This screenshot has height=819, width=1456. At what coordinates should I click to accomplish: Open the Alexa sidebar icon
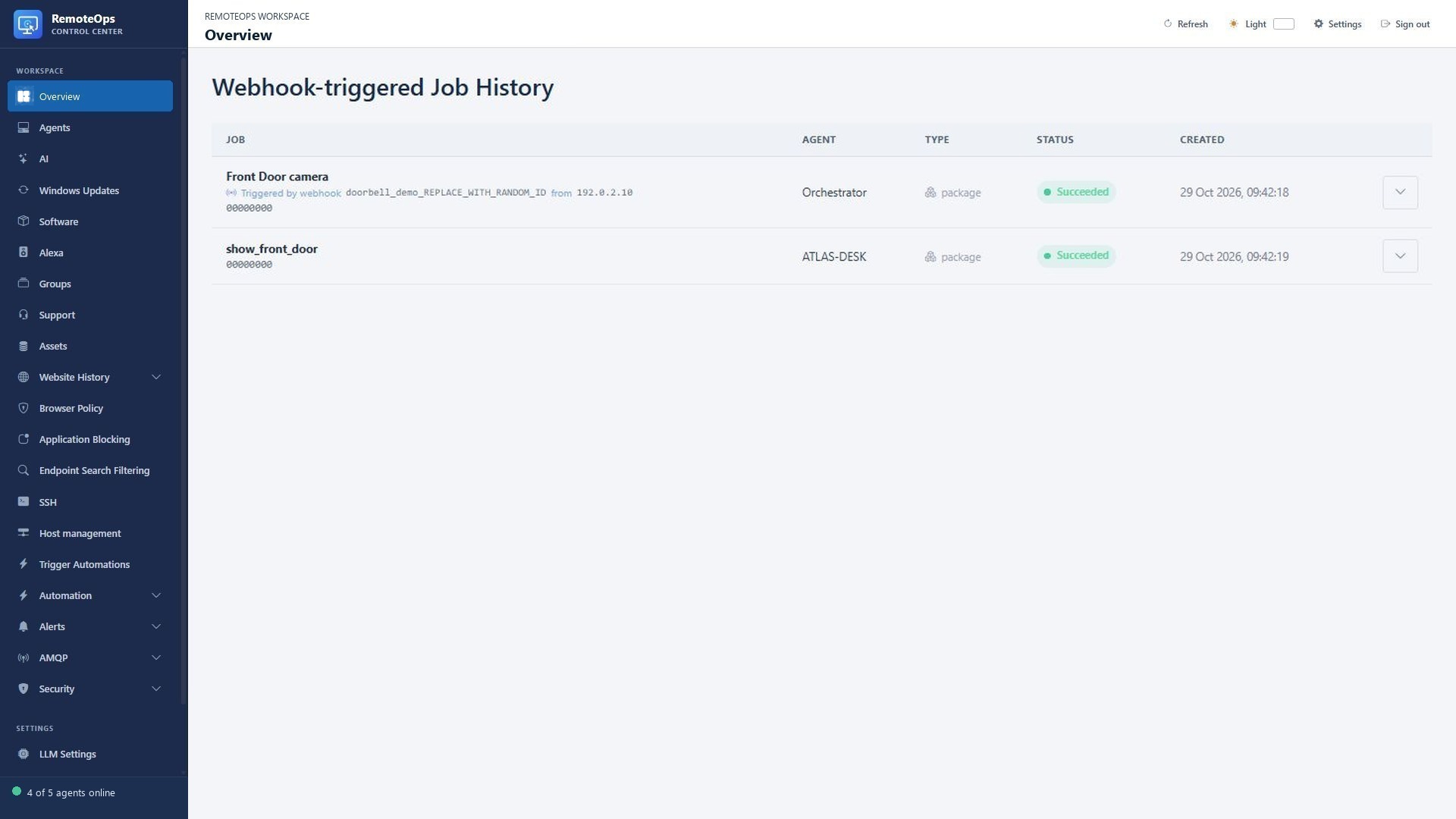[x=24, y=253]
